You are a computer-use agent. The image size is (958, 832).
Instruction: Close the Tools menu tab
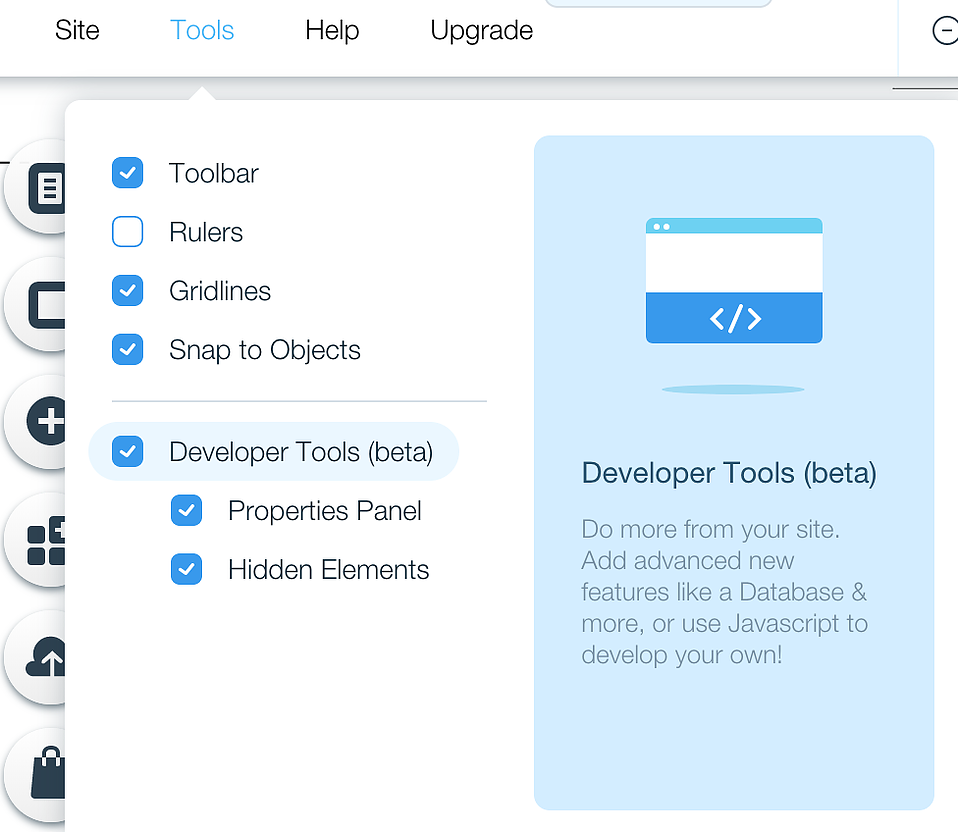[202, 30]
